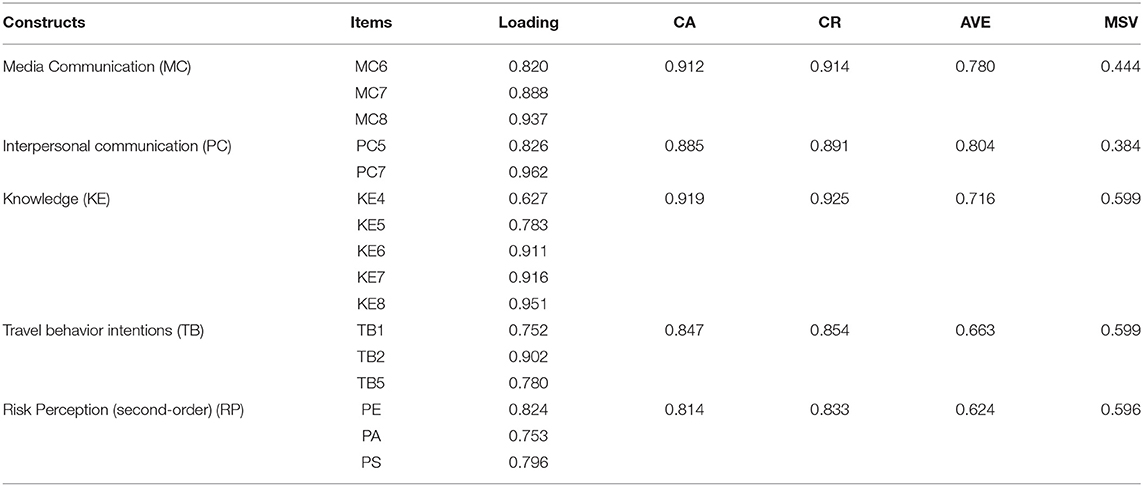Click the Constructs column header
The height and width of the screenshot is (486, 1143).
[x=44, y=23]
